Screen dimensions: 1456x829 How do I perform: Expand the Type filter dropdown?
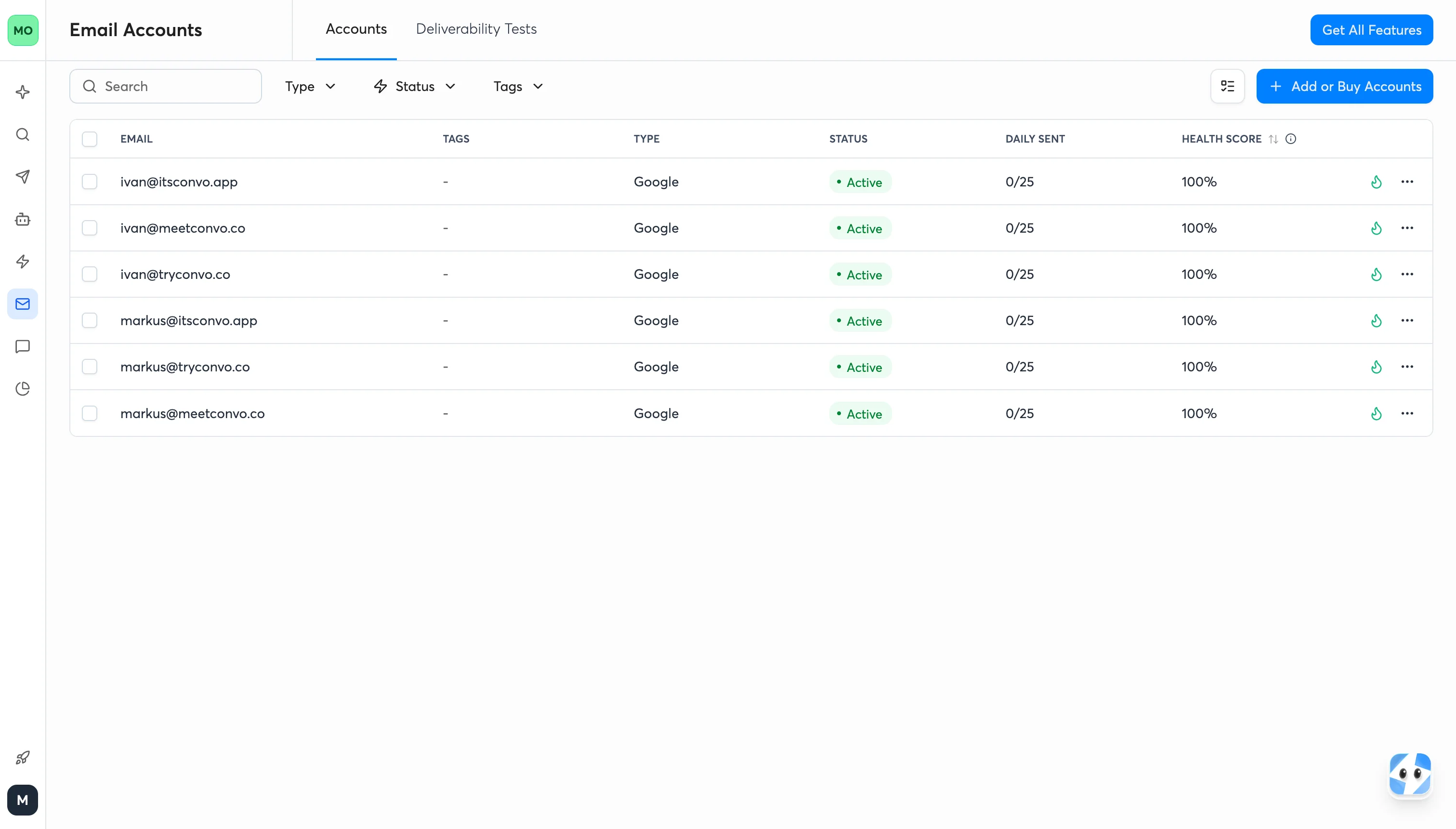coord(310,87)
